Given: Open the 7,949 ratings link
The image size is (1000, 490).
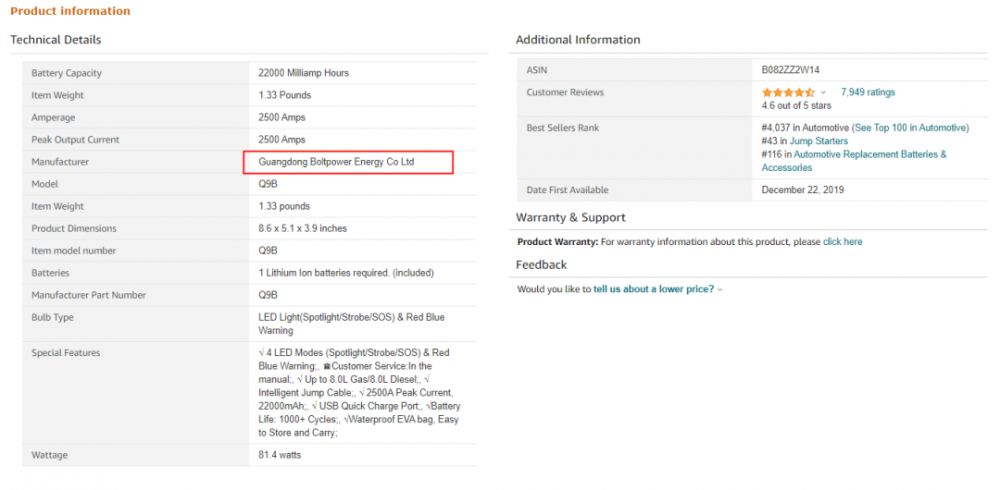Looking at the screenshot, I should [867, 92].
